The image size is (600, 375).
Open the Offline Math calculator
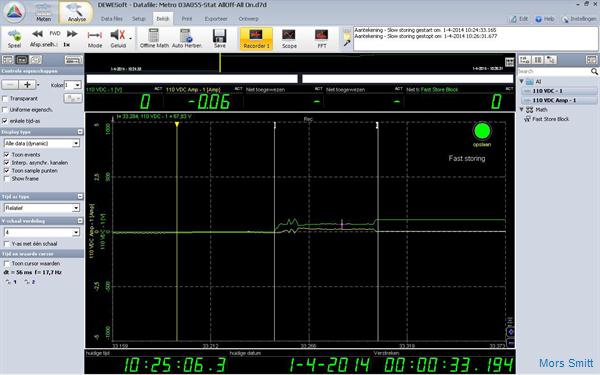pyautogui.click(x=154, y=38)
